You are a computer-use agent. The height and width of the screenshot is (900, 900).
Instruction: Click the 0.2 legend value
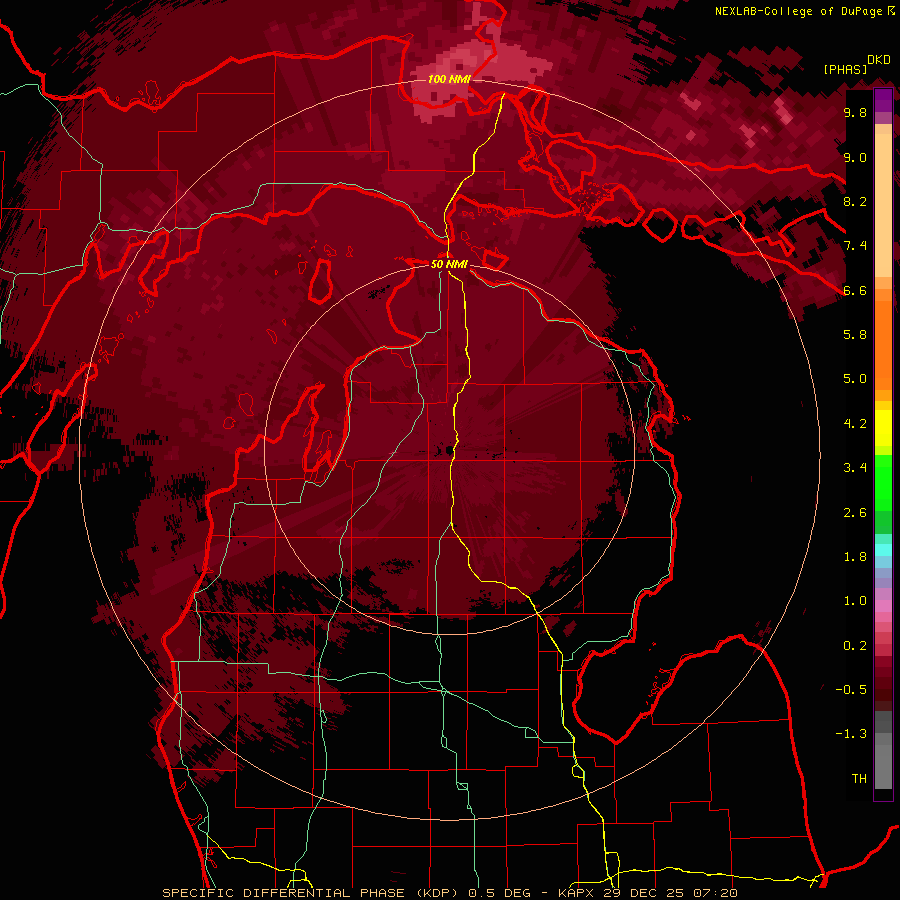[855, 646]
